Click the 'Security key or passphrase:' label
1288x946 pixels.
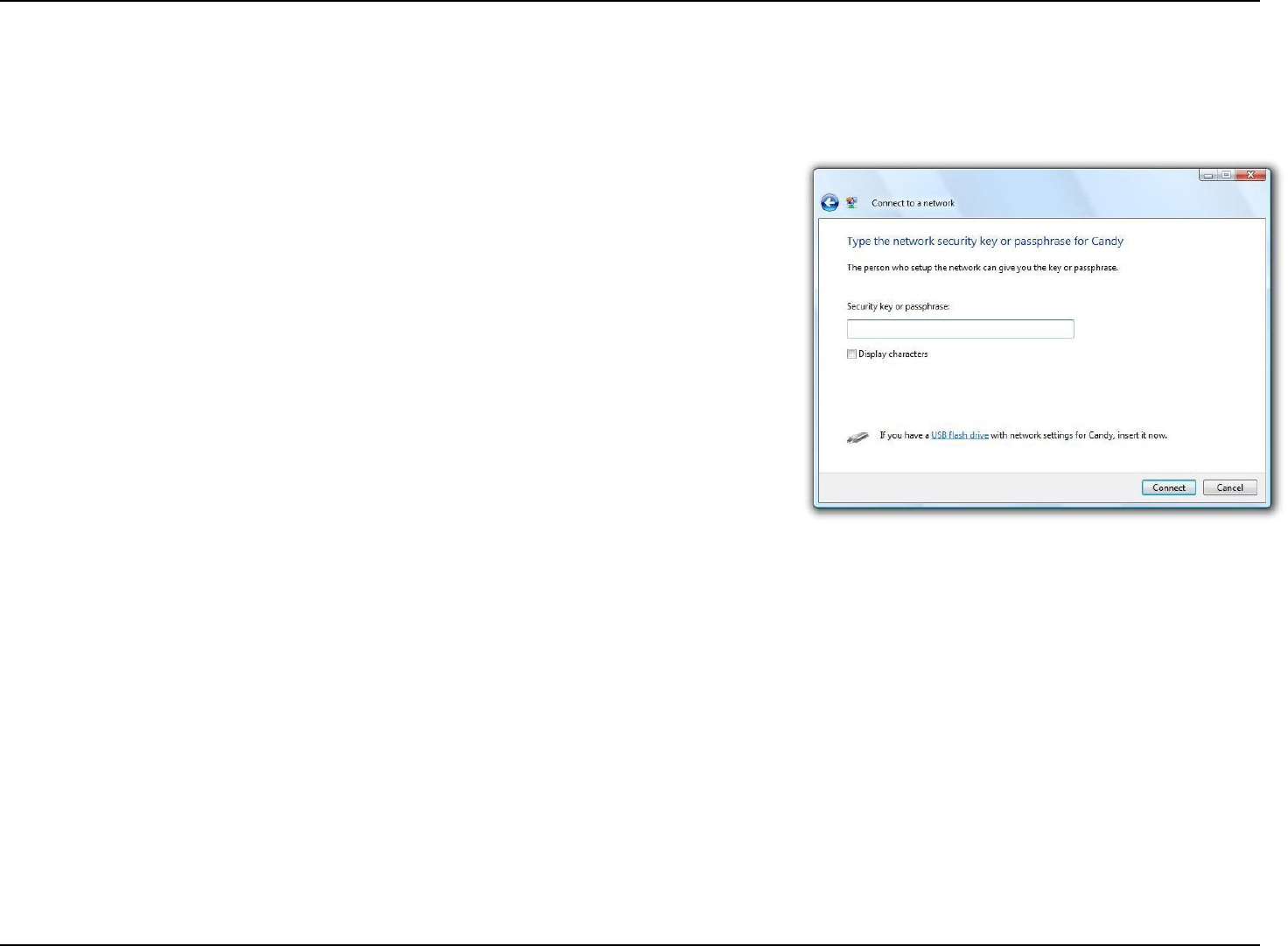point(898,306)
